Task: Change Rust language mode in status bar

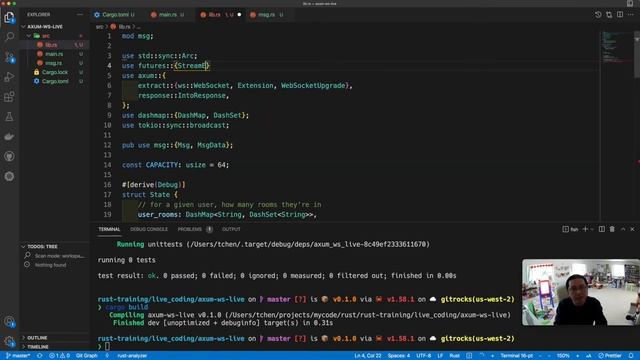Action: 454,356
